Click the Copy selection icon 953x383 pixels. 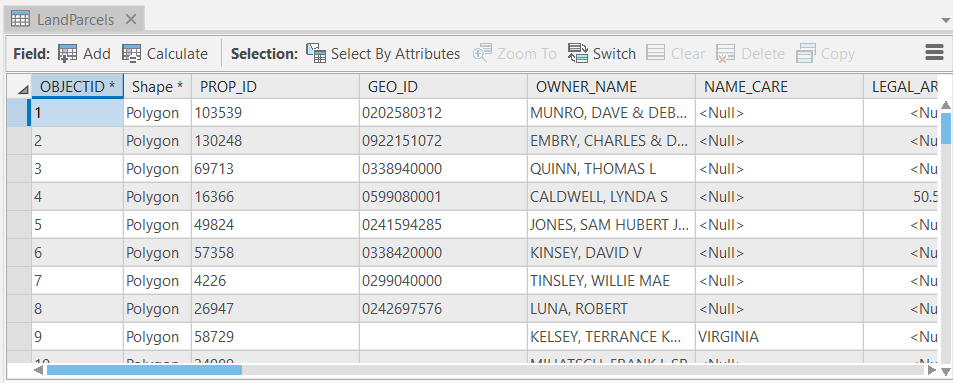click(x=805, y=53)
